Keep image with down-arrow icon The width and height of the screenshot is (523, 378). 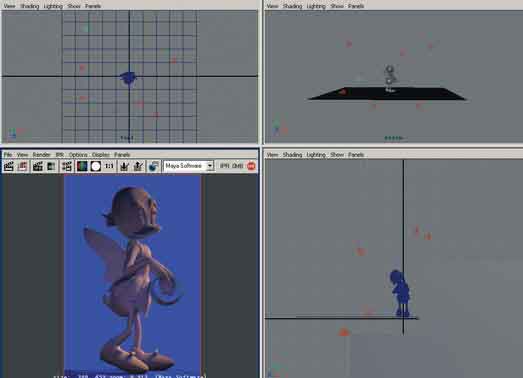coord(124,166)
